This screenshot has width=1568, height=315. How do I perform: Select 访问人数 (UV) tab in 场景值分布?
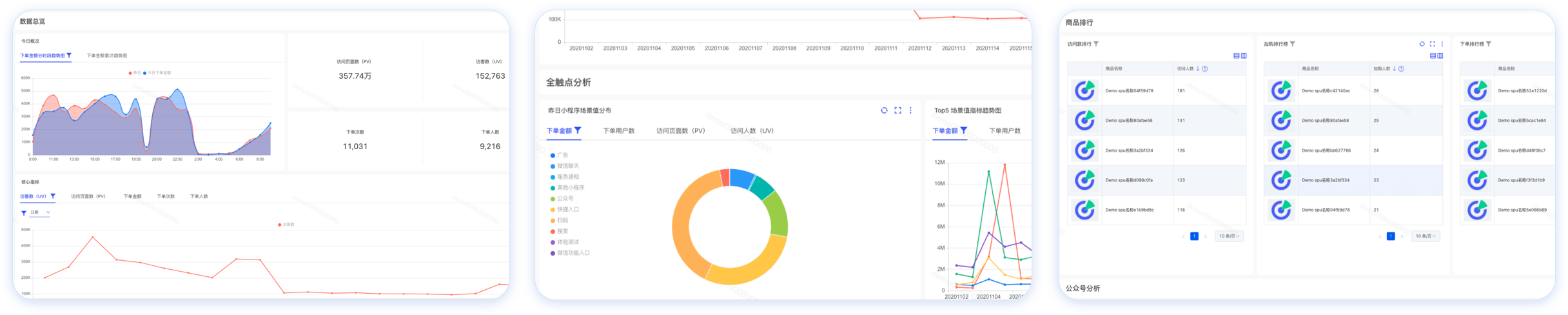752,130
